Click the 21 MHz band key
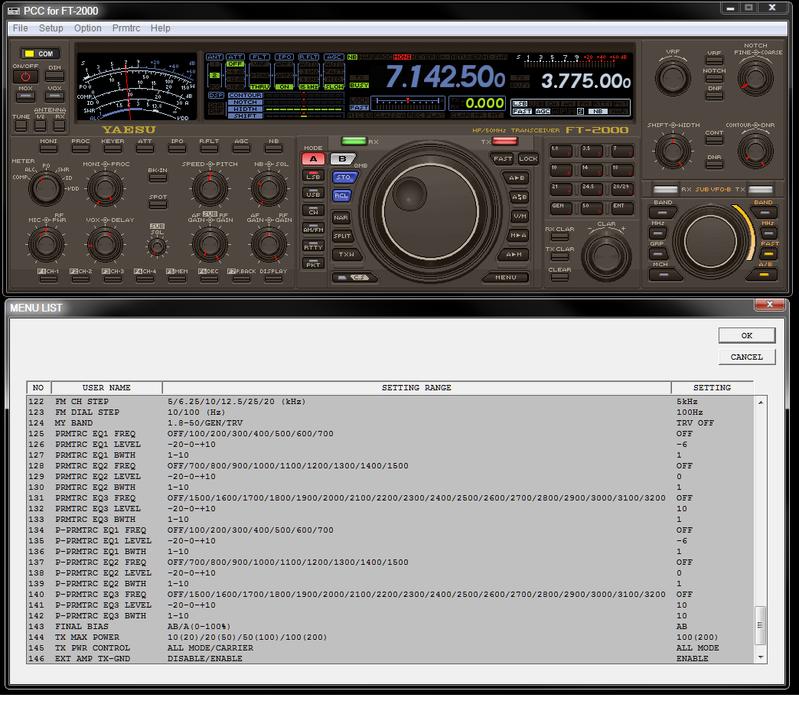This screenshot has height=701, width=799. (561, 189)
